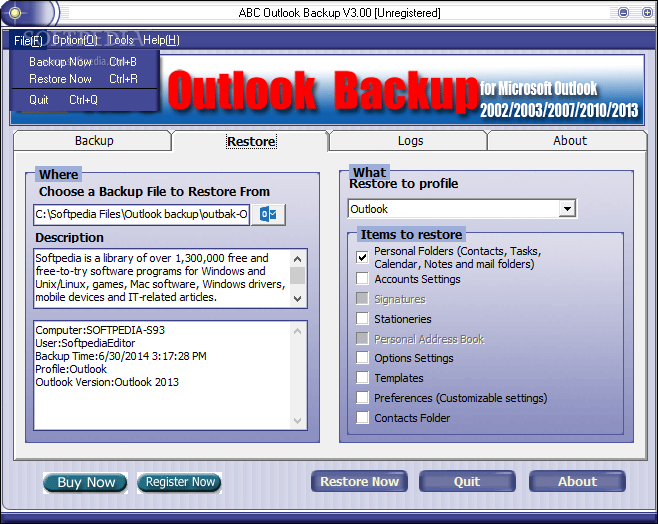
Task: Click the Outlook browse-file icon button
Action: click(268, 215)
